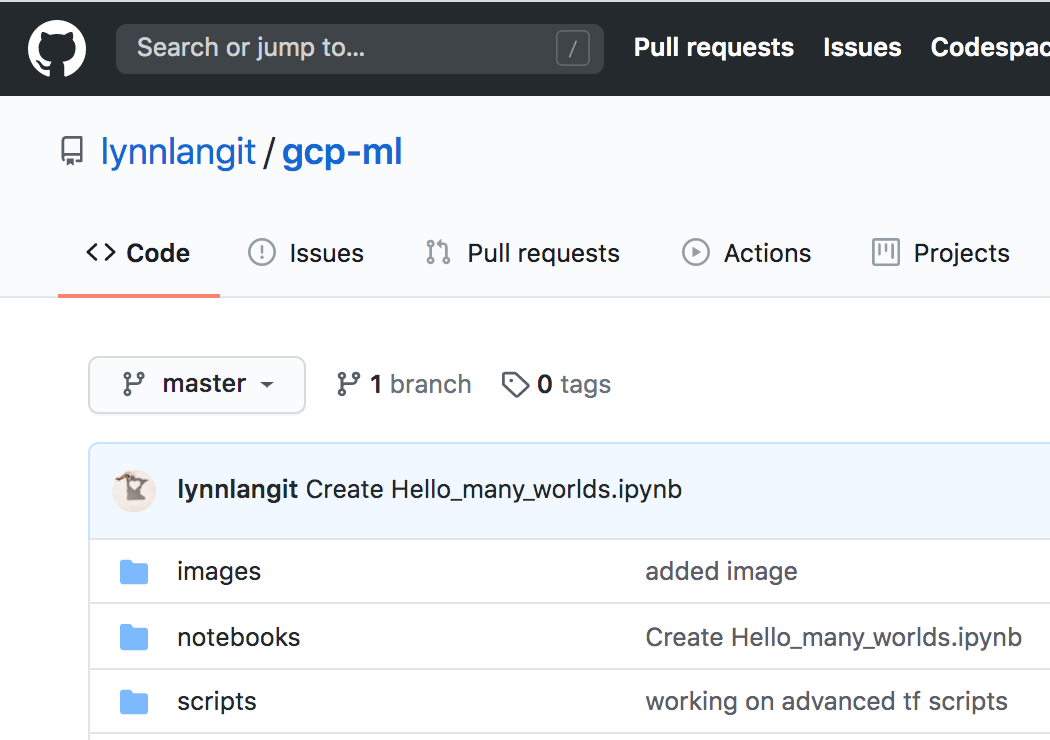This screenshot has width=1050, height=740.
Task: Open the scripts folder
Action: click(217, 701)
